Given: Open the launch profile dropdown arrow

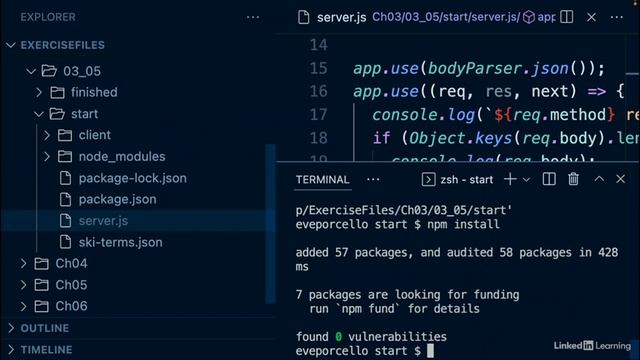Looking at the screenshot, I should pos(527,180).
